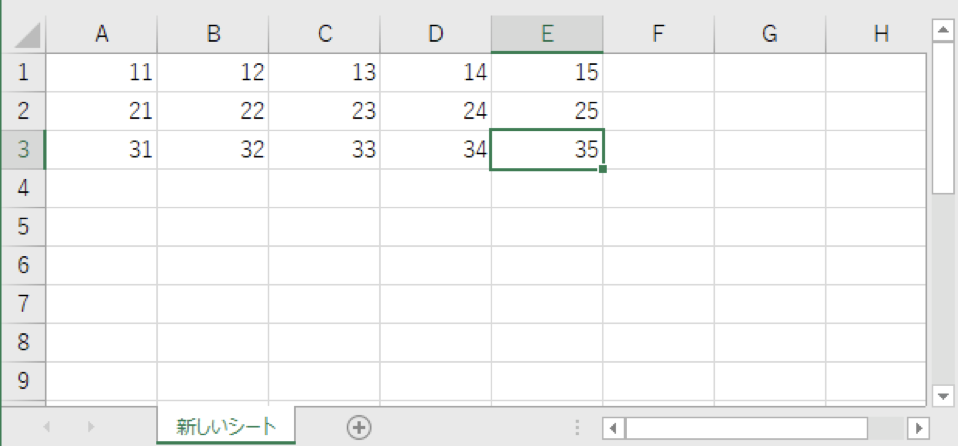Click empty cell F1

[x=659, y=73]
